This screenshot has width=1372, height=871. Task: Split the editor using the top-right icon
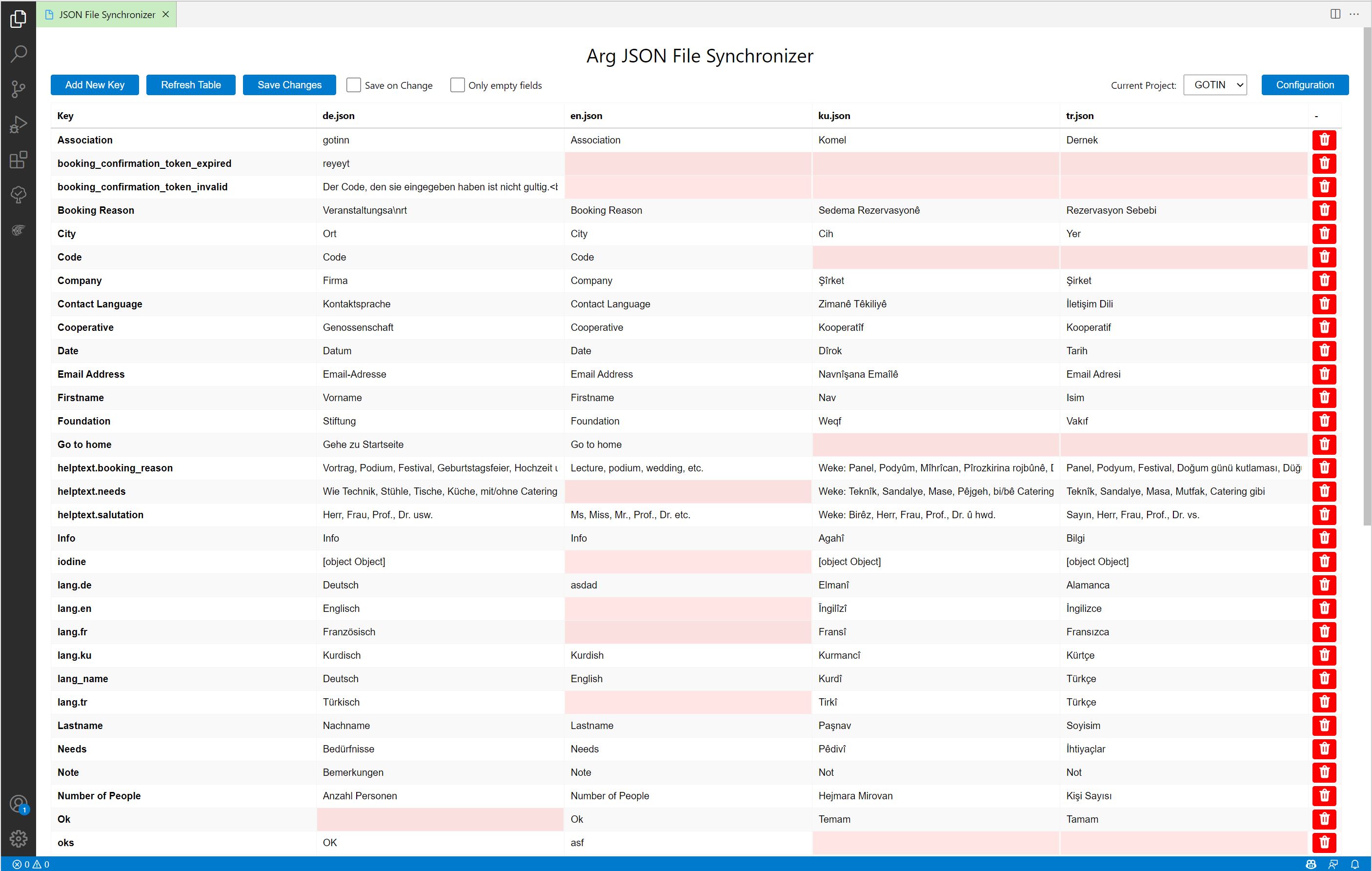click(x=1335, y=14)
